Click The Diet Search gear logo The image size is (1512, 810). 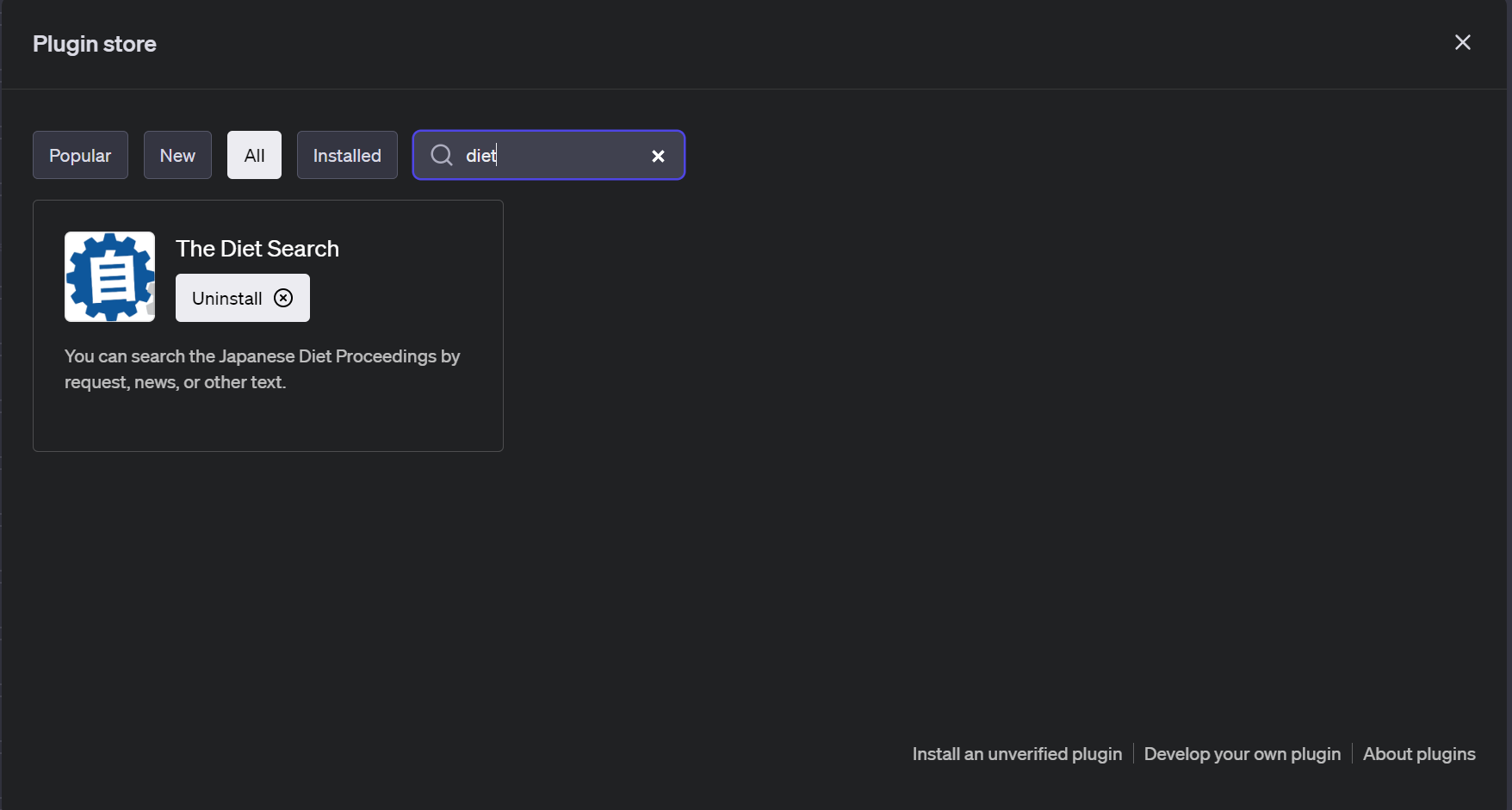pyautogui.click(x=110, y=276)
